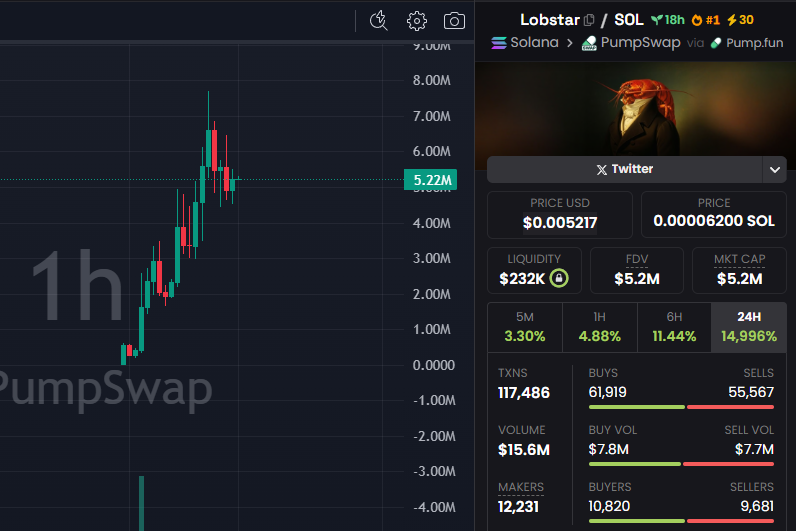Click the Solana chain link
Viewport: 796px width, 531px height.
(x=534, y=43)
